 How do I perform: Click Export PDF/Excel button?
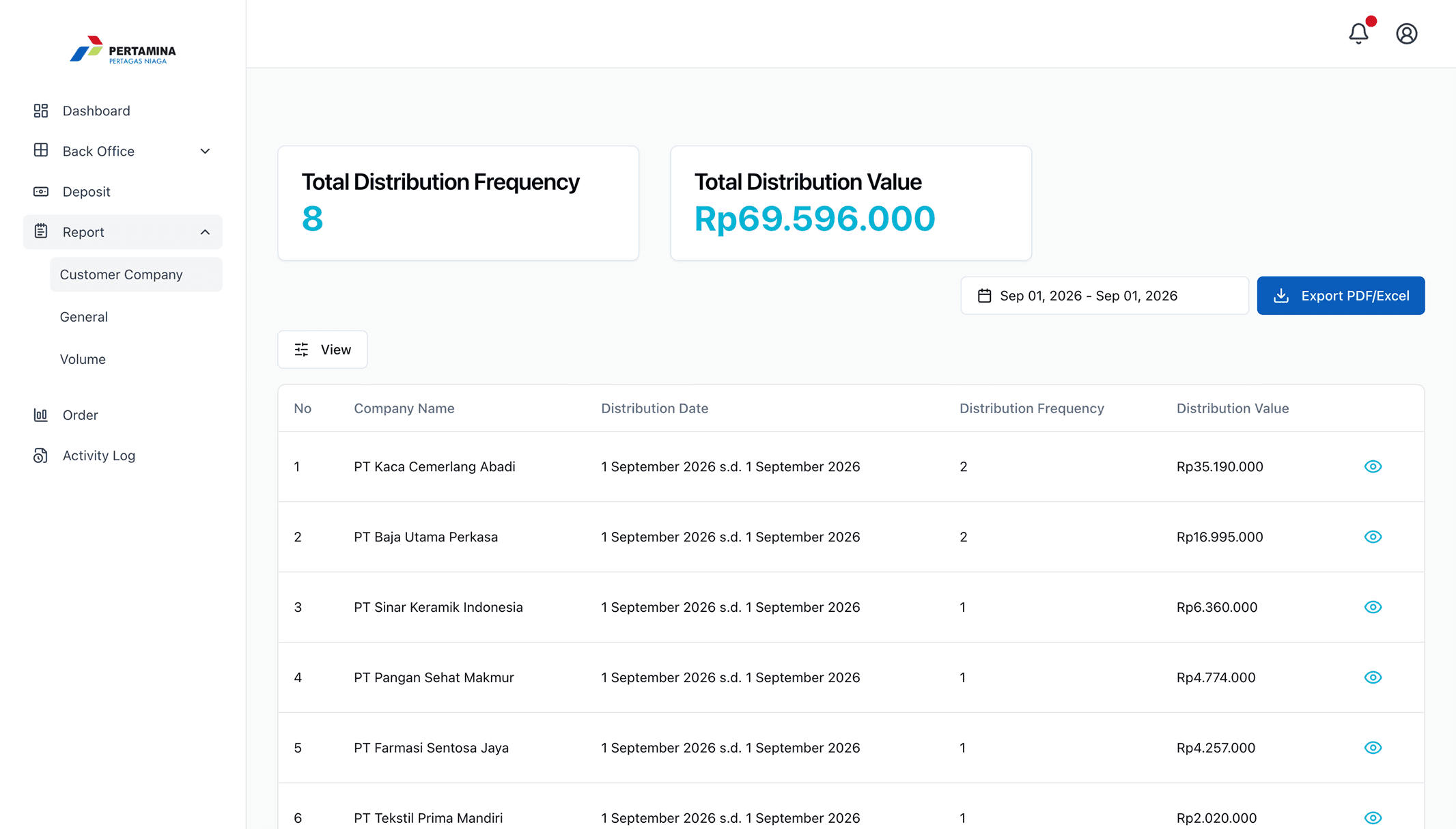(1341, 296)
